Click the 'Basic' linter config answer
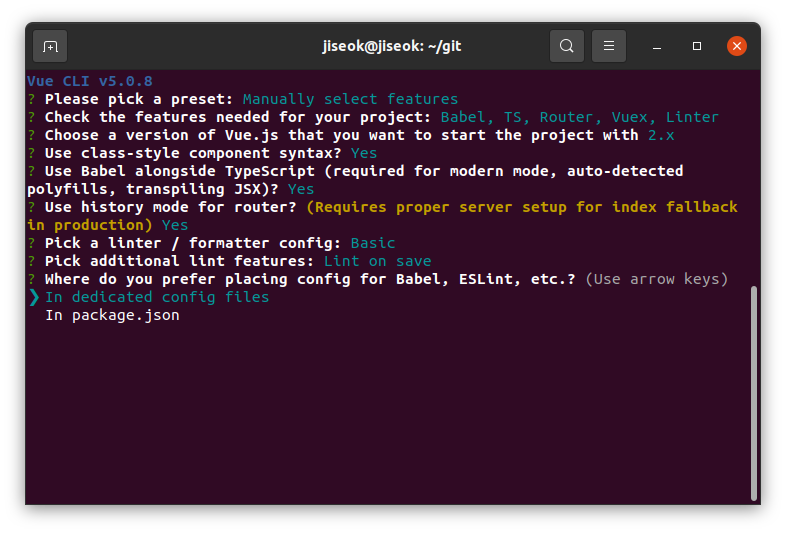The width and height of the screenshot is (786, 533). (x=373, y=243)
